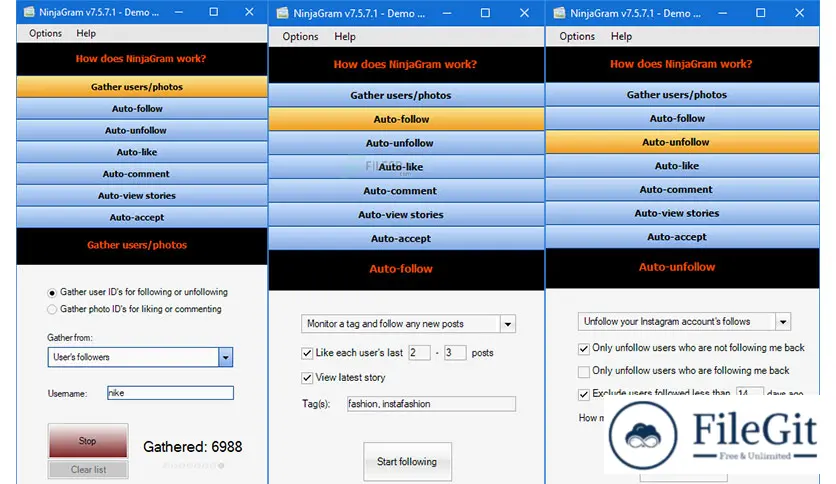The height and width of the screenshot is (484, 836).
Task: Click the red Stop button
Action: [x=88, y=441]
